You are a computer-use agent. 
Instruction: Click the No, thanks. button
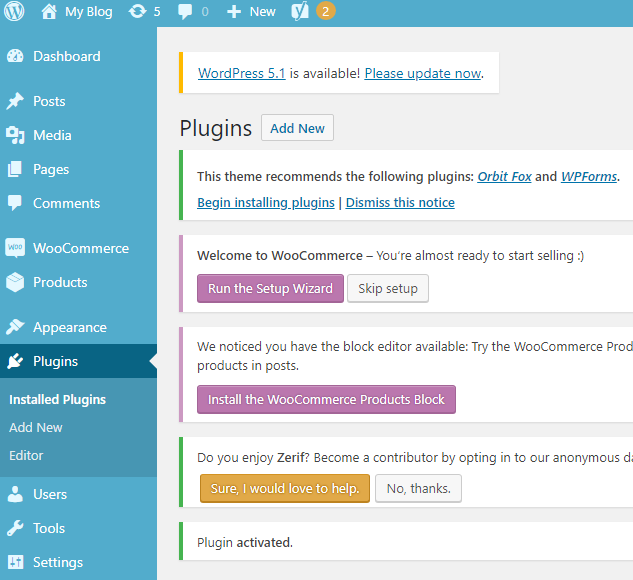(x=418, y=488)
